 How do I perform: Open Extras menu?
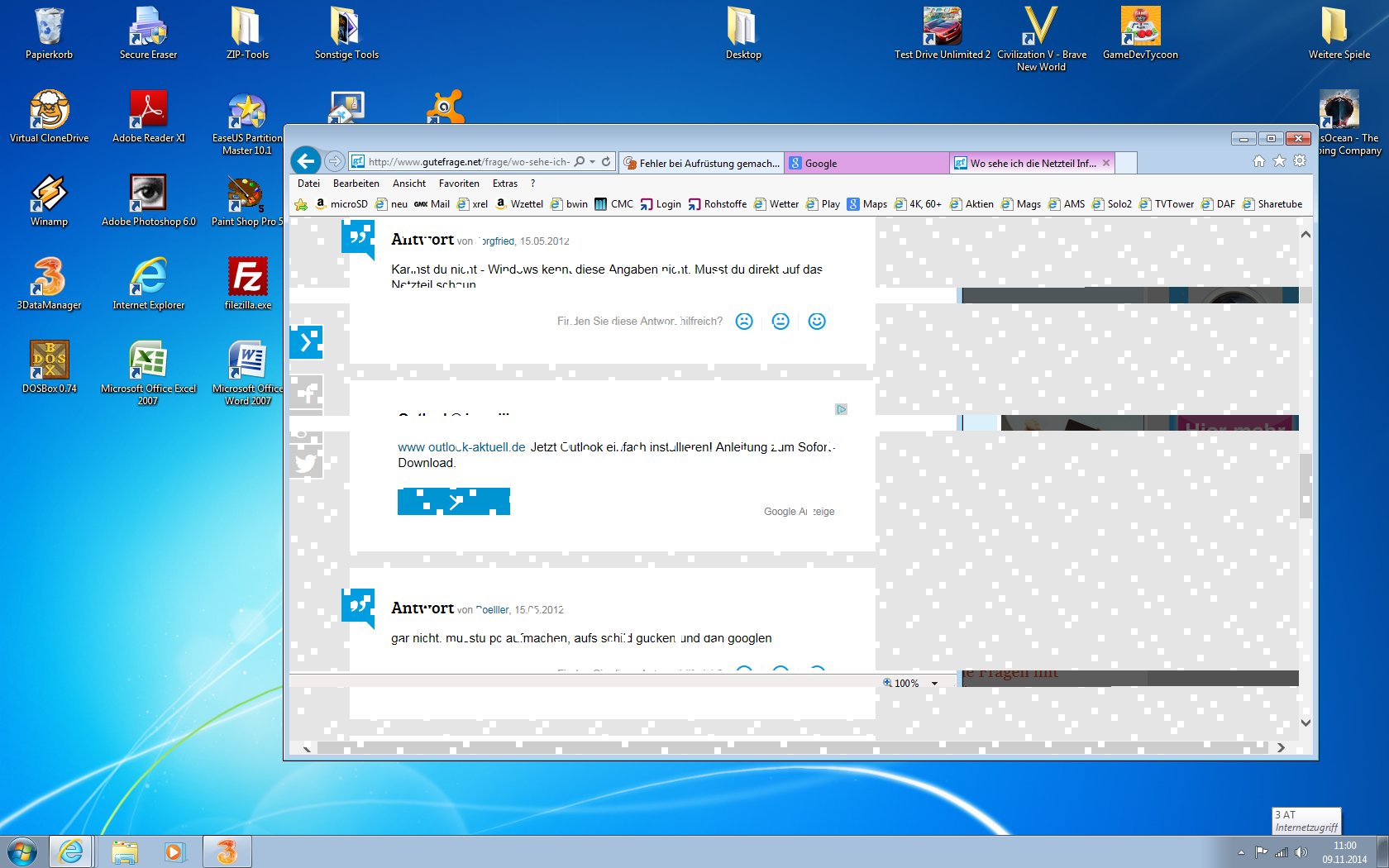(505, 184)
